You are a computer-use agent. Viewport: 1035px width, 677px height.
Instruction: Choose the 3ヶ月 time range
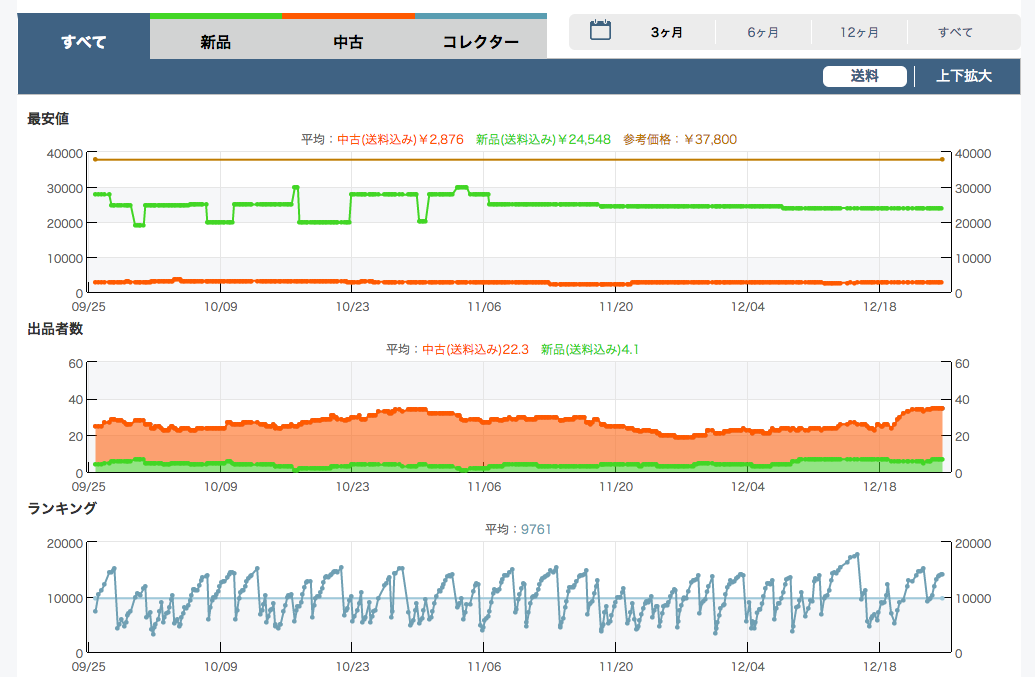[666, 32]
